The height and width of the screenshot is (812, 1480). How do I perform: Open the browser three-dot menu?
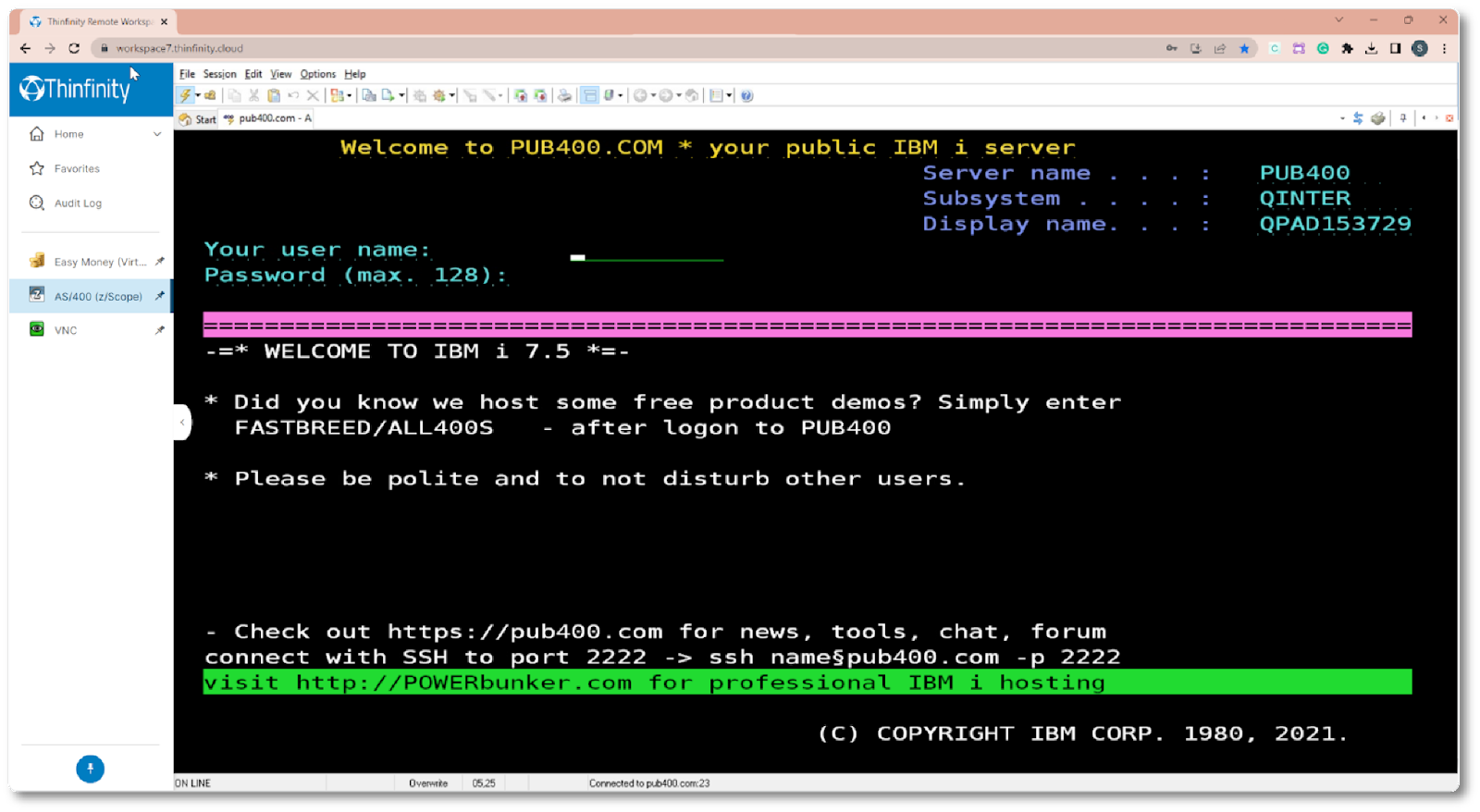click(x=1444, y=48)
